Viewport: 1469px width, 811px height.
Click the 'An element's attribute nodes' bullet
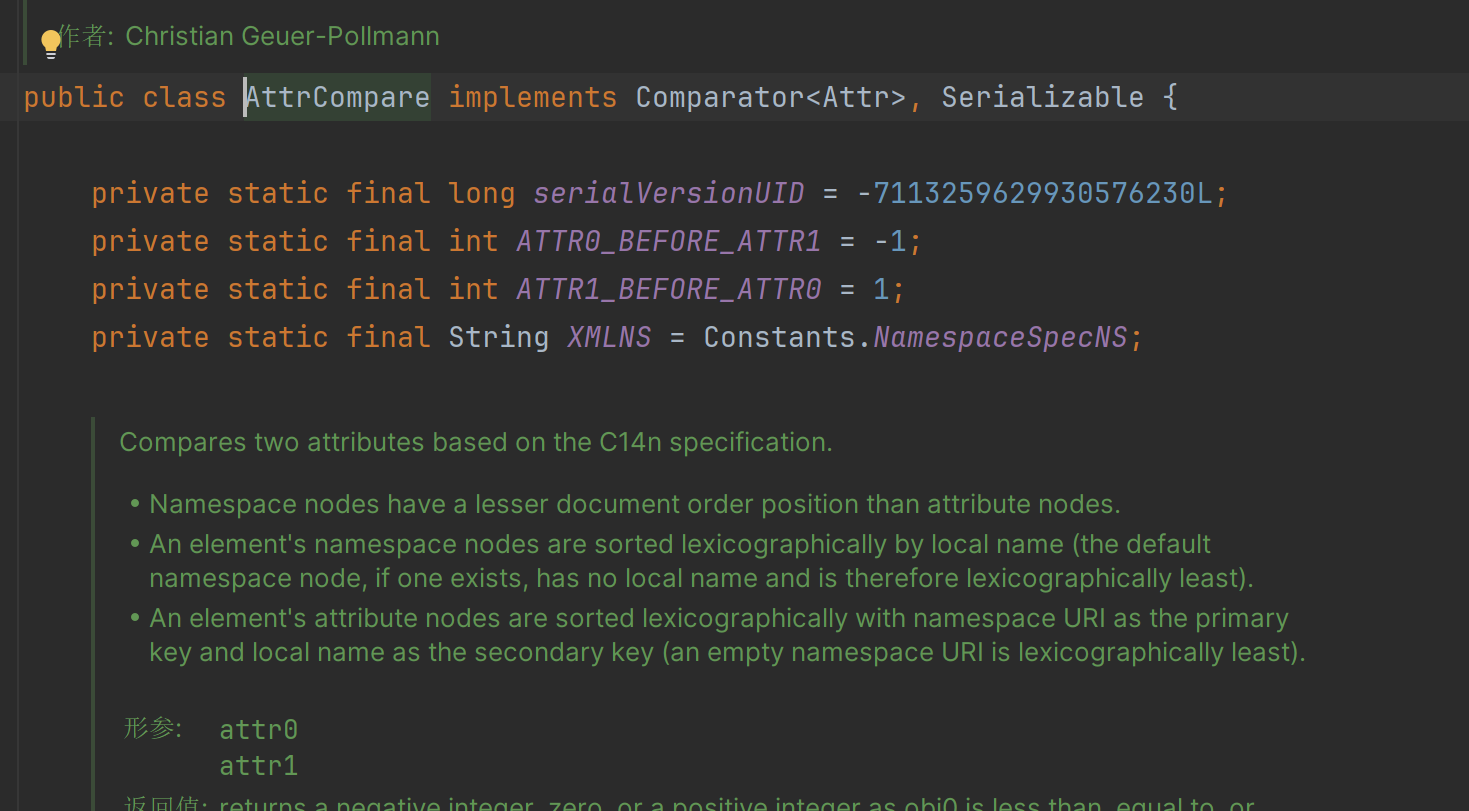tap(728, 635)
